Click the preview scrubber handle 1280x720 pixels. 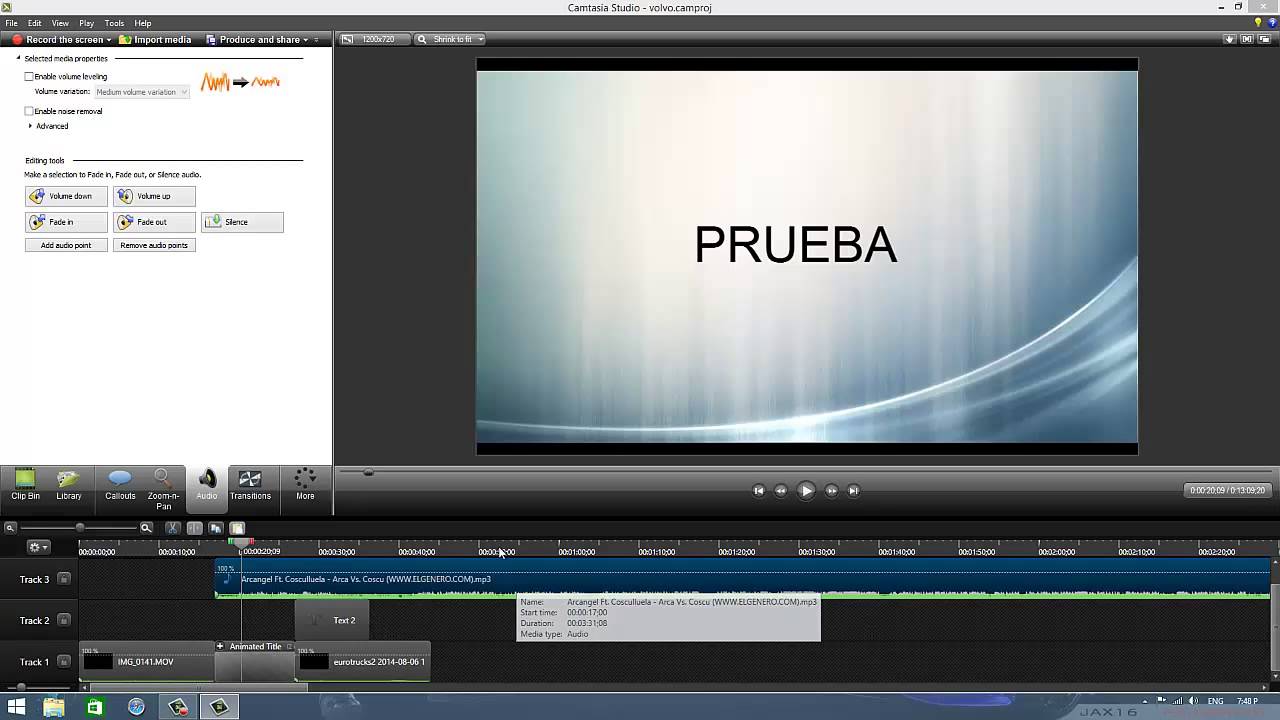point(368,472)
